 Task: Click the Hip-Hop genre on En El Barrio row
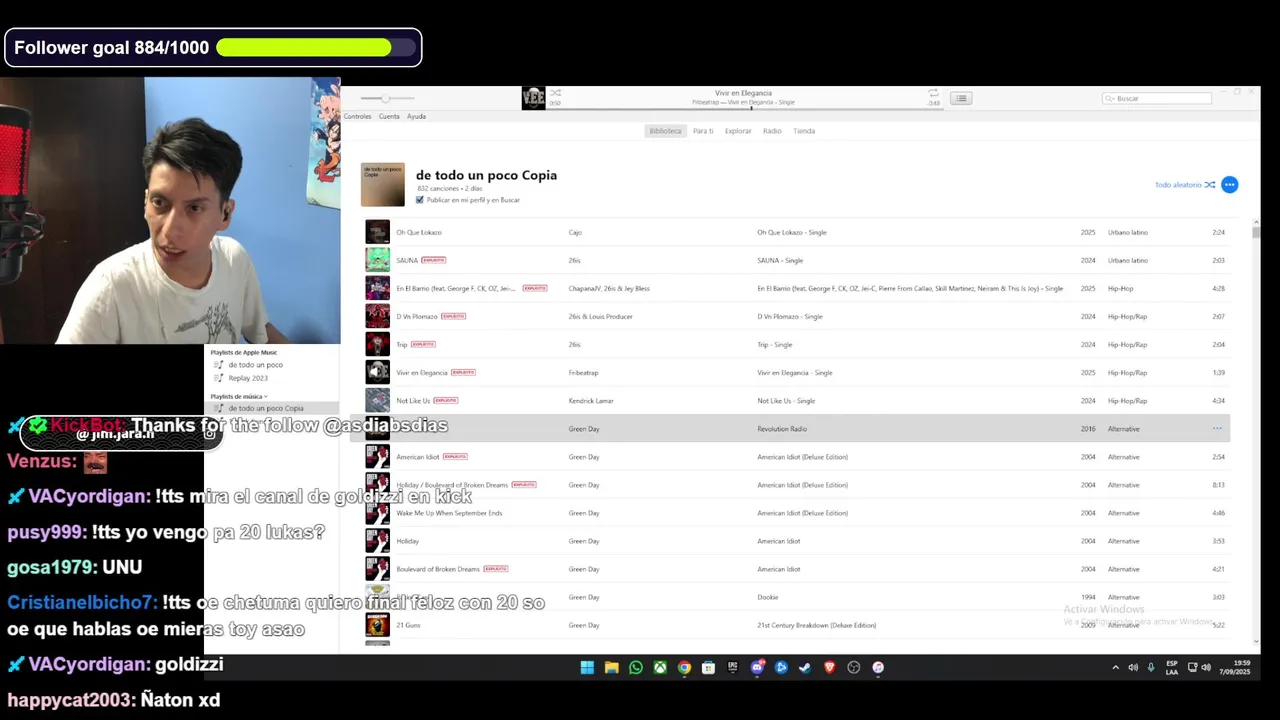pyautogui.click(x=1120, y=288)
